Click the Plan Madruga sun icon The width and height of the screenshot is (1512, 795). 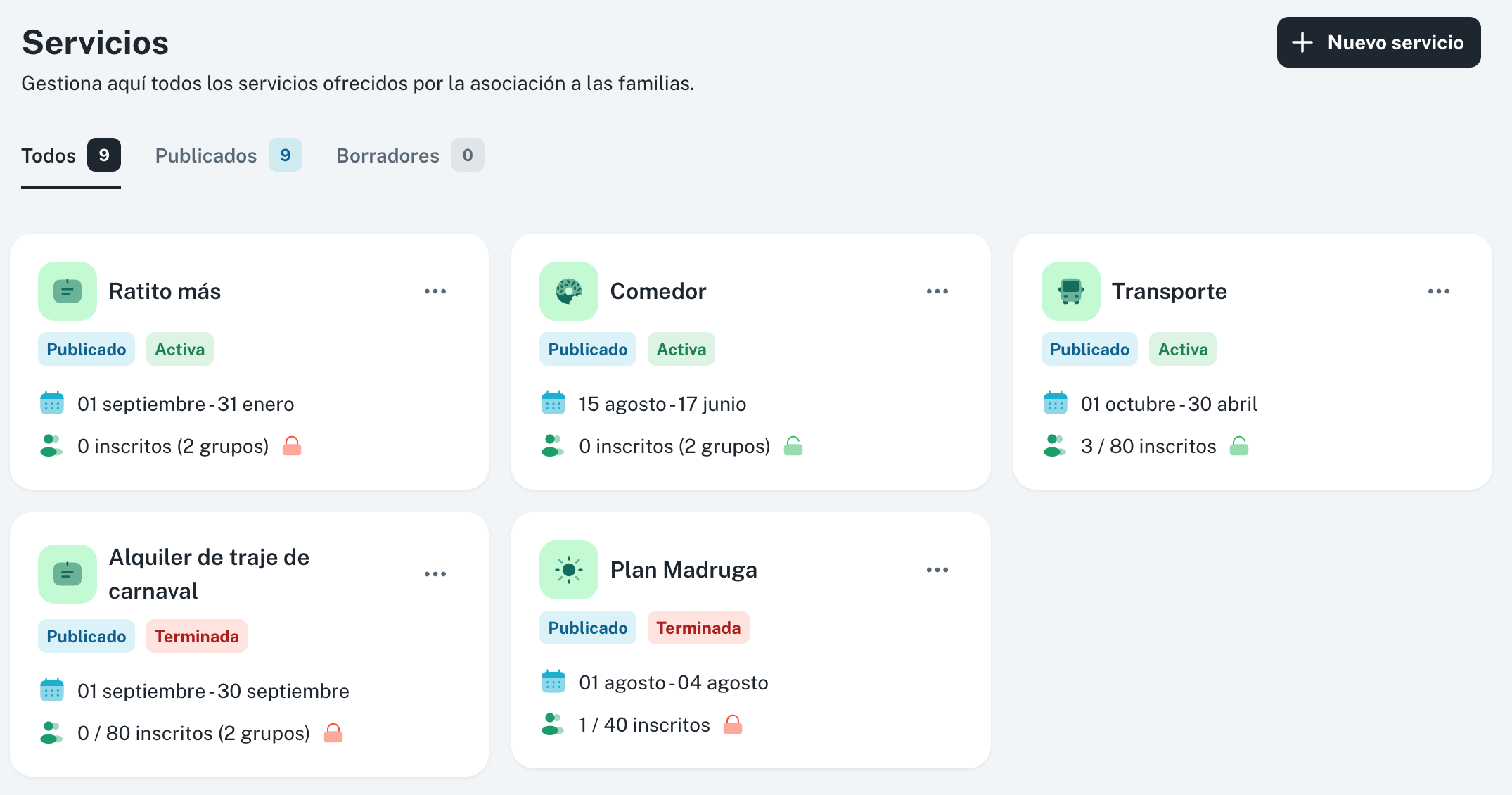point(568,570)
